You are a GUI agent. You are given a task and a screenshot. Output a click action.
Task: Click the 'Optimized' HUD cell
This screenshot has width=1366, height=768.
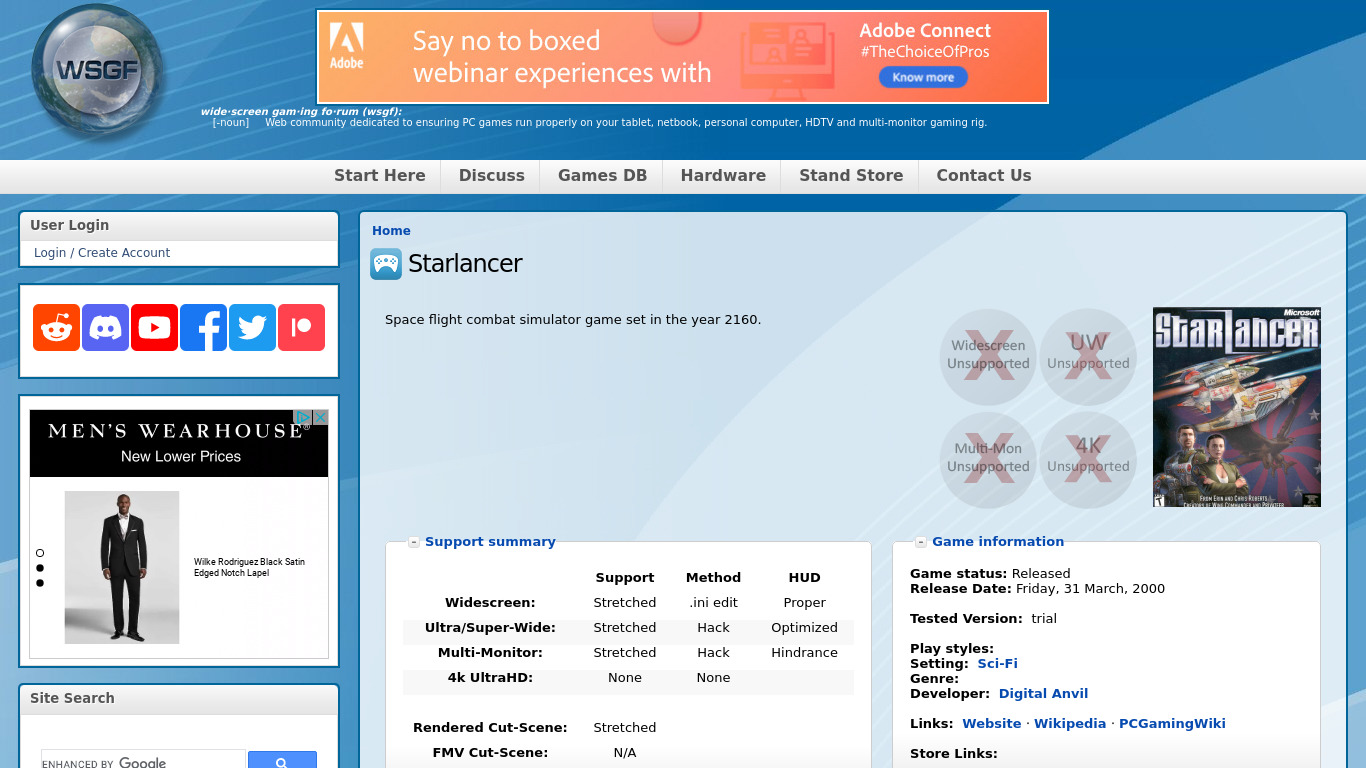tap(804, 628)
